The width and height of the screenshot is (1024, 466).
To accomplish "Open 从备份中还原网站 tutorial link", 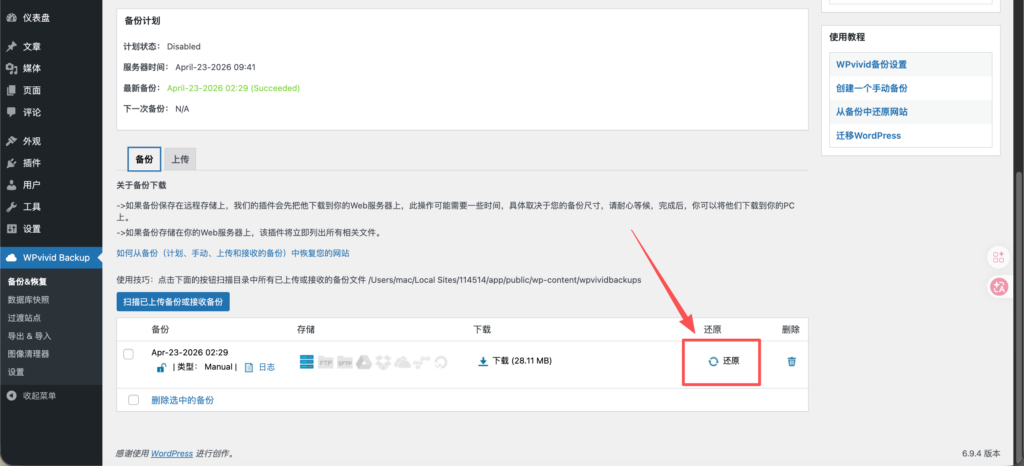I will (871, 112).
